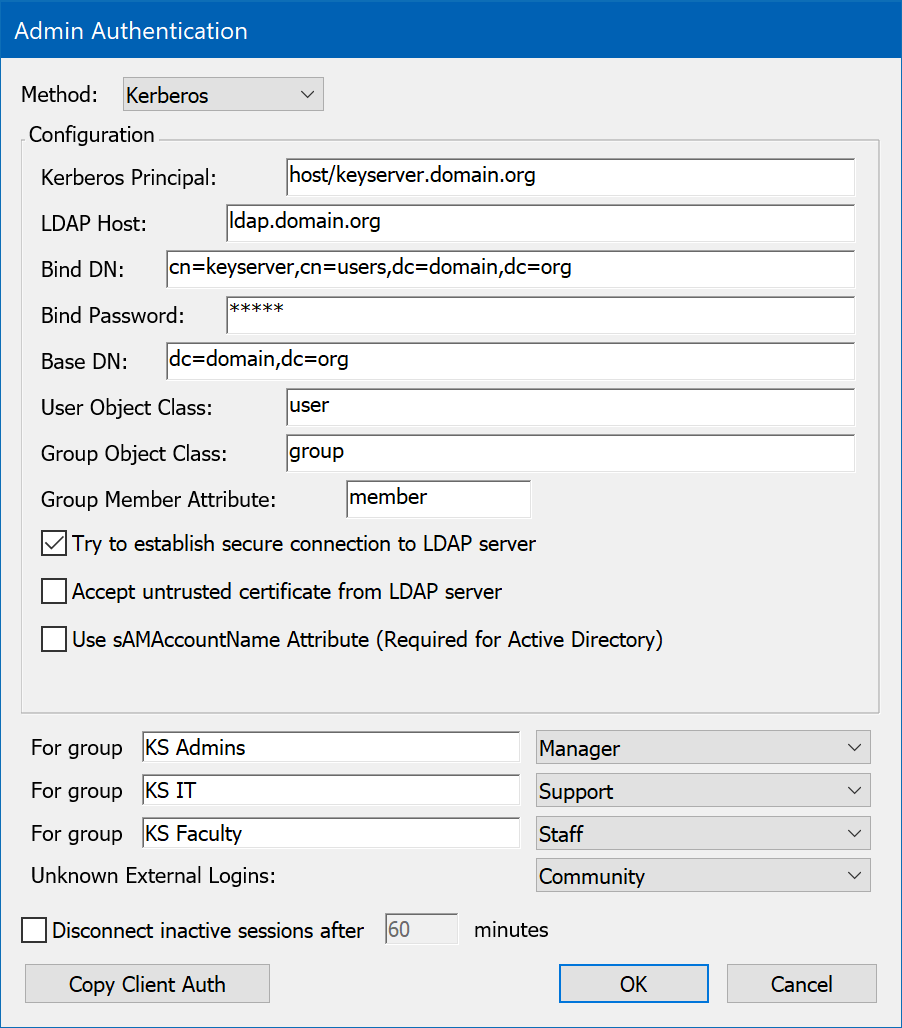Select the Group Member Attribute field
This screenshot has height=1028, width=902.
[438, 499]
